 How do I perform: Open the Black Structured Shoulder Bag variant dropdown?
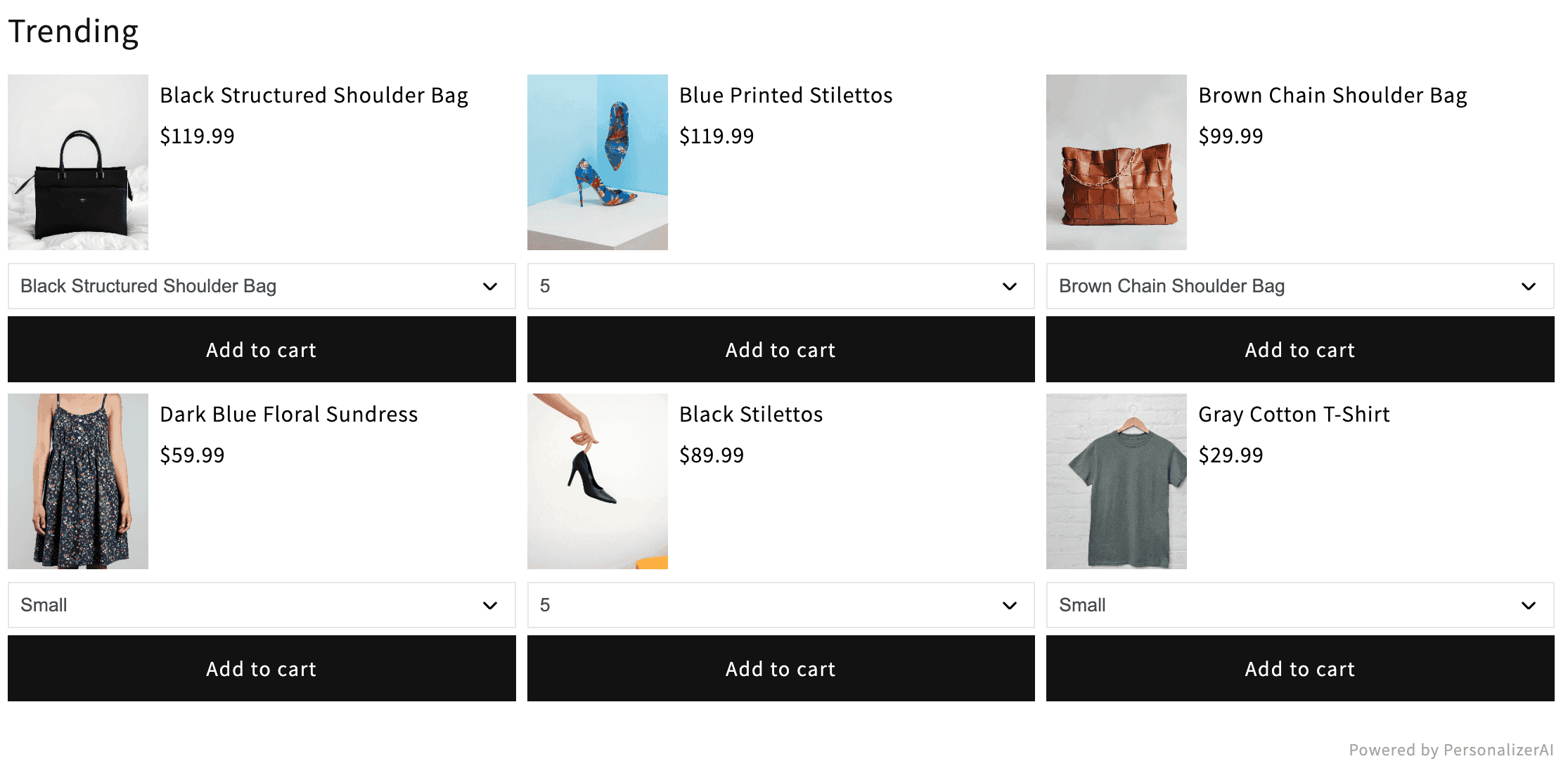(261, 286)
